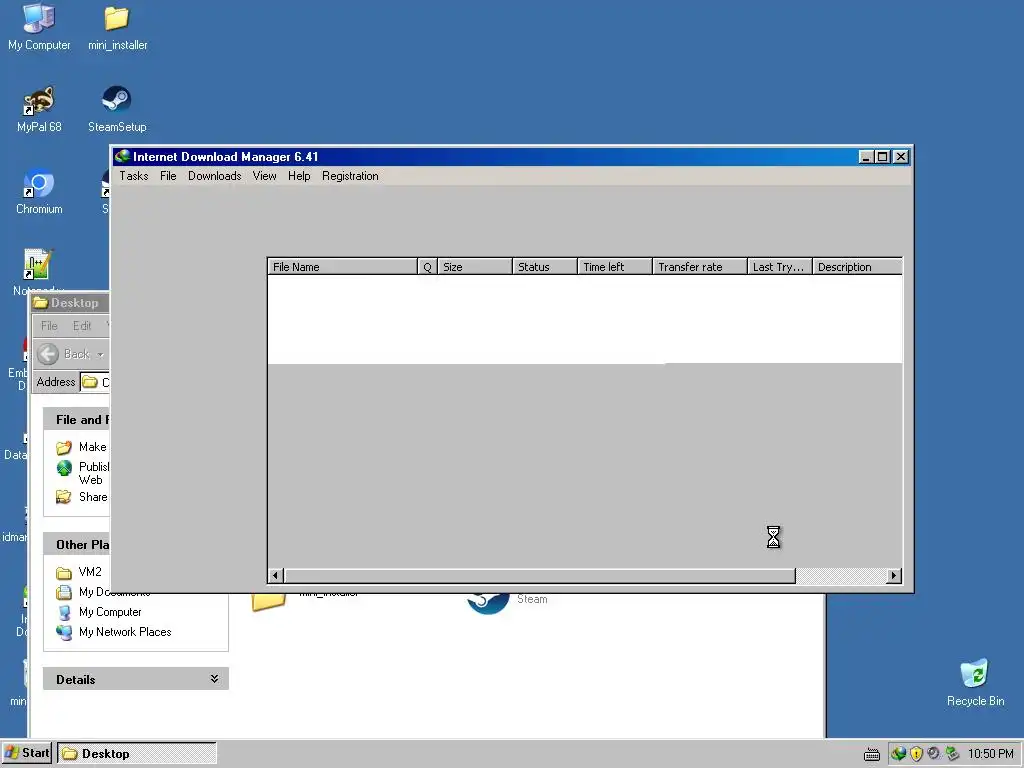
Task: Click the on-screen keyboard icon in taskbar
Action: pyautogui.click(x=872, y=755)
